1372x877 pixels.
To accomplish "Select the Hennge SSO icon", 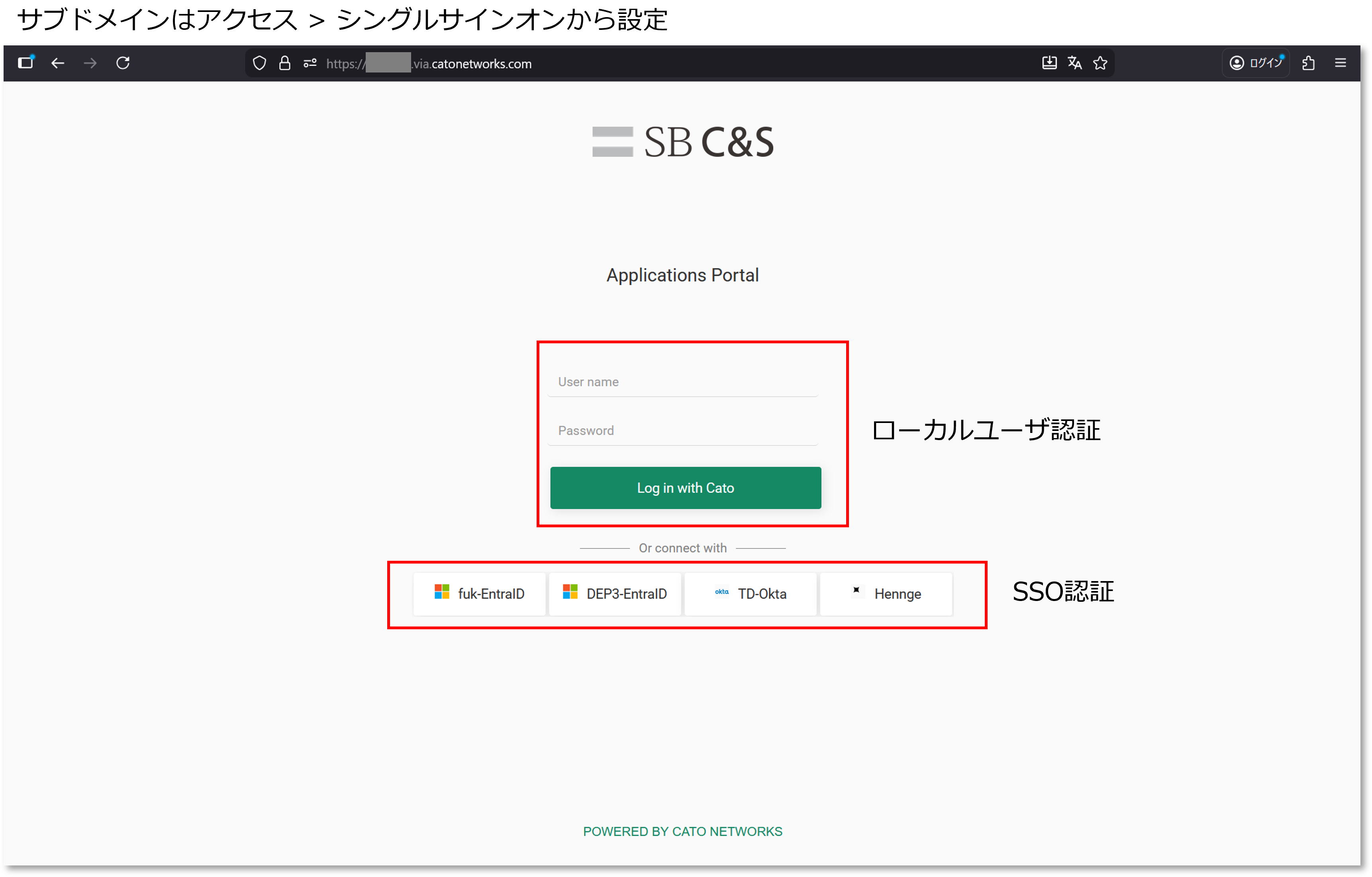I will [x=857, y=591].
